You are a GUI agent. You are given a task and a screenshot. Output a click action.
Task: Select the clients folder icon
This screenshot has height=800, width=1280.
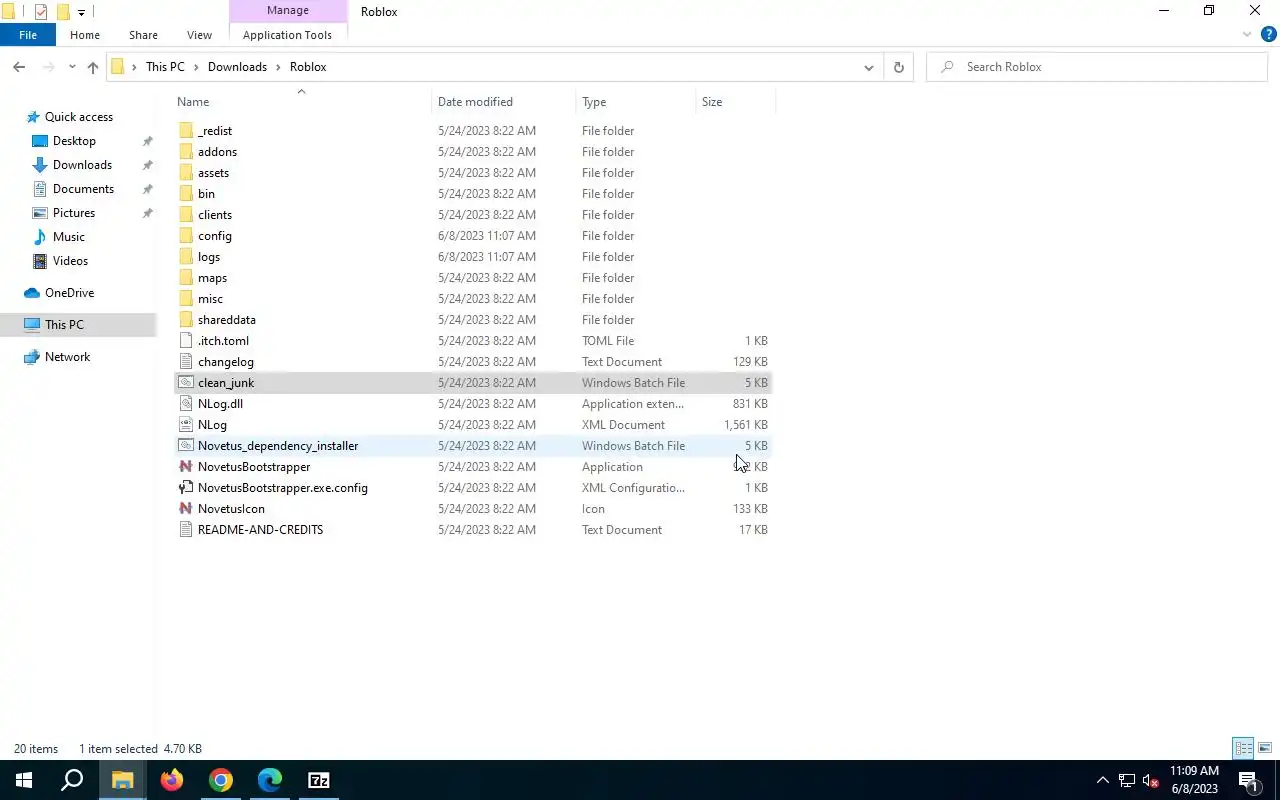click(x=186, y=215)
